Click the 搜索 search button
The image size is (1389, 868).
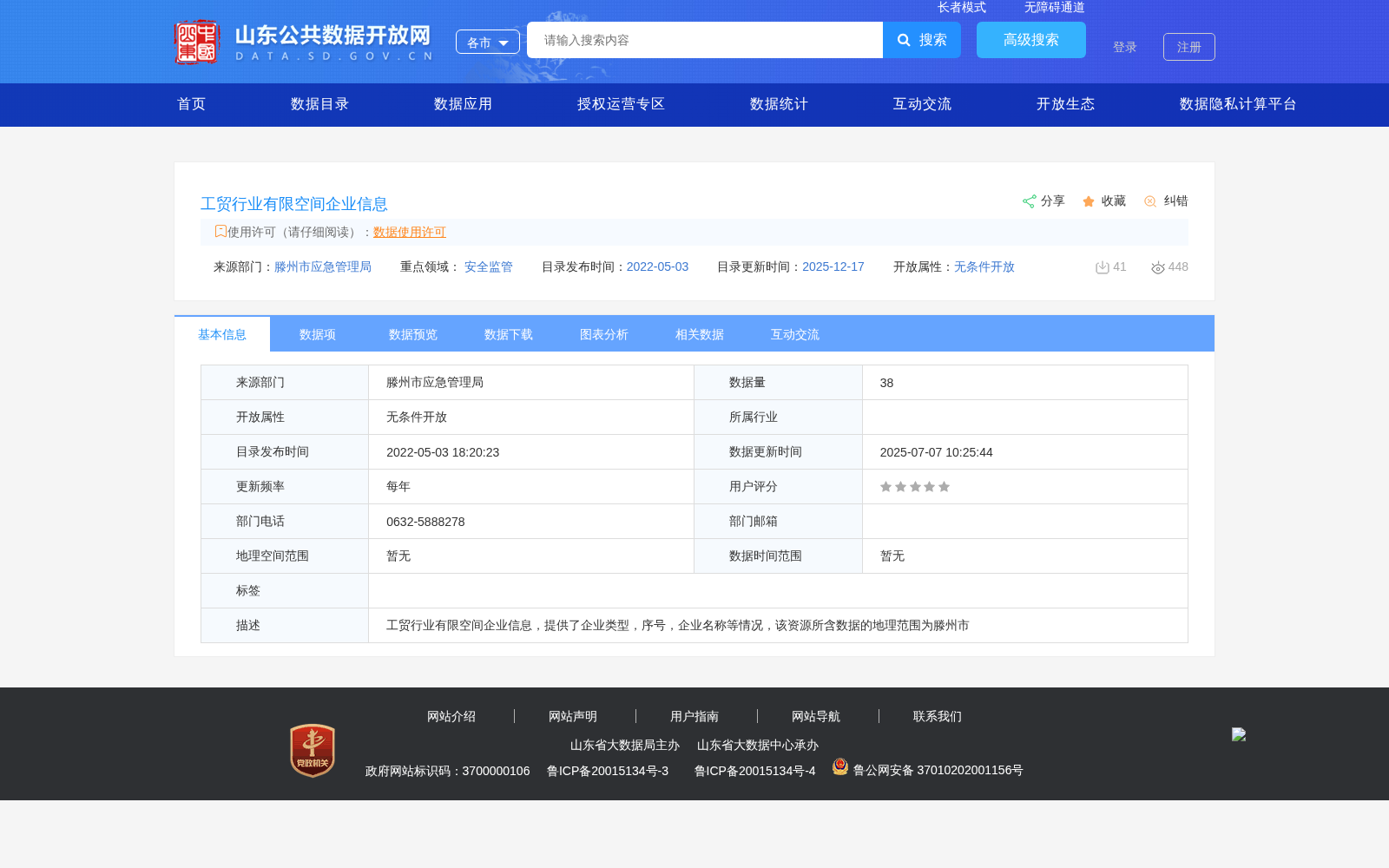(922, 40)
